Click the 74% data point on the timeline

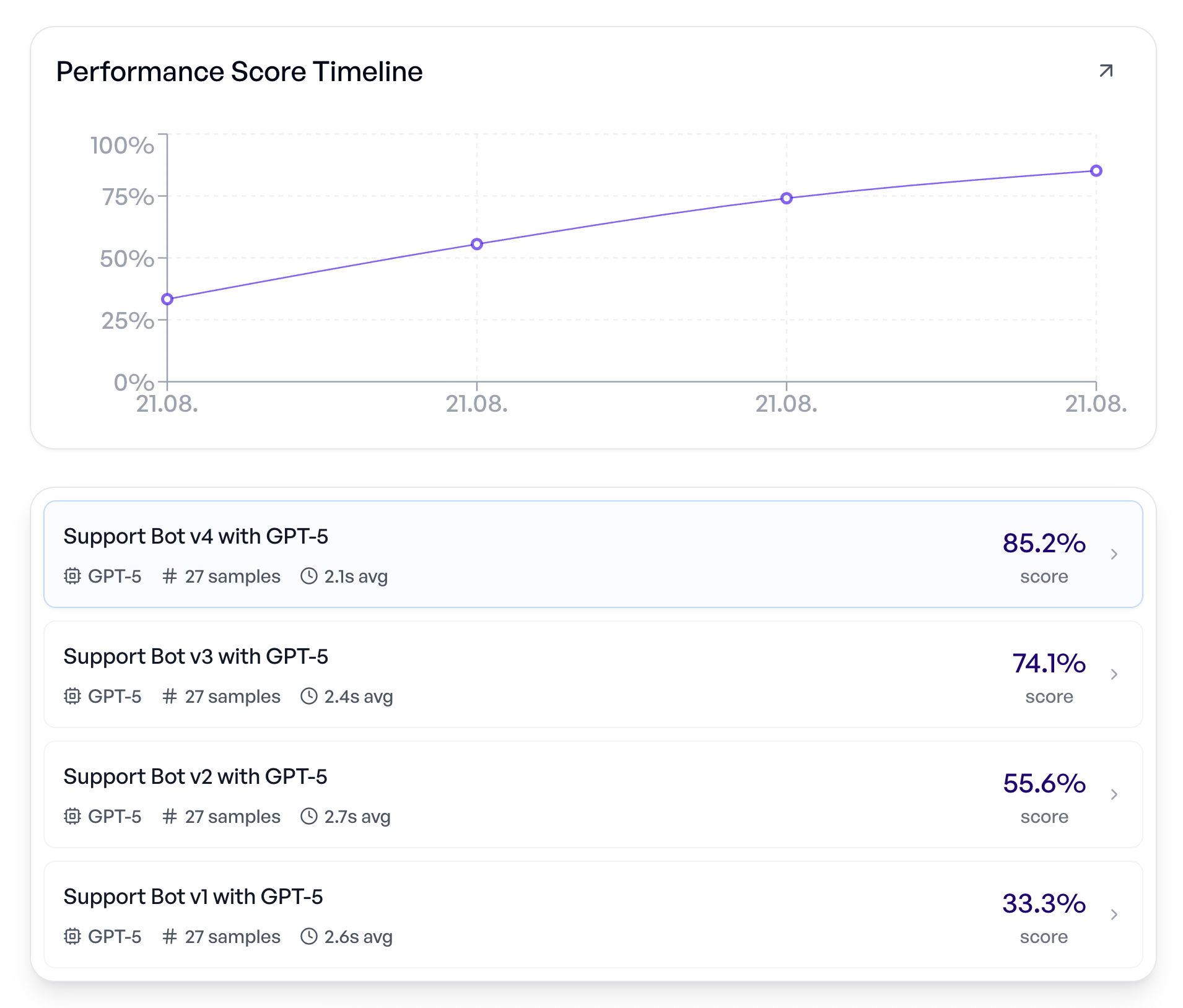[786, 198]
